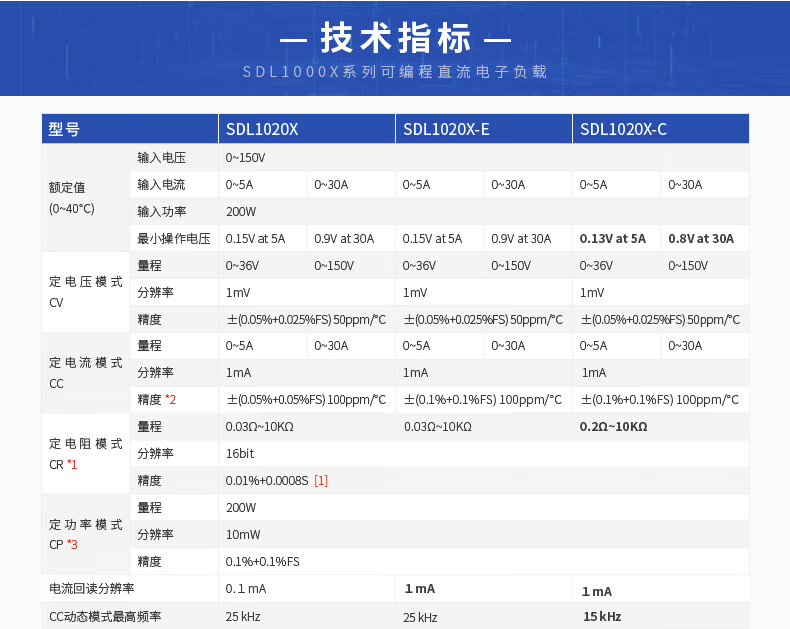Image resolution: width=790 pixels, height=629 pixels.
Task: Click the 输入电压 row label
Action: (x=161, y=158)
